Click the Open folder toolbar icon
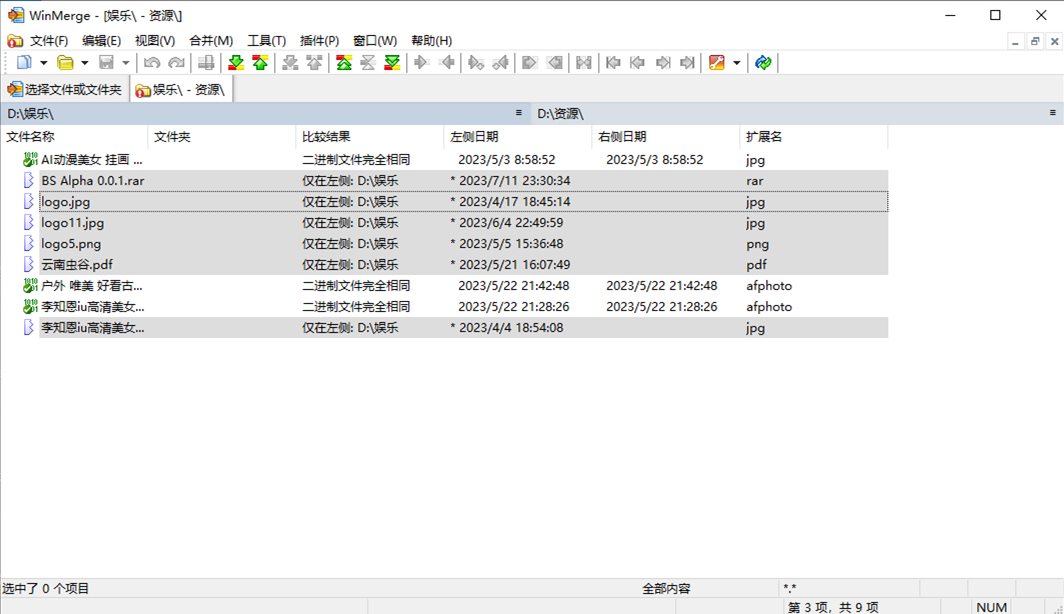1064x614 pixels. point(65,63)
